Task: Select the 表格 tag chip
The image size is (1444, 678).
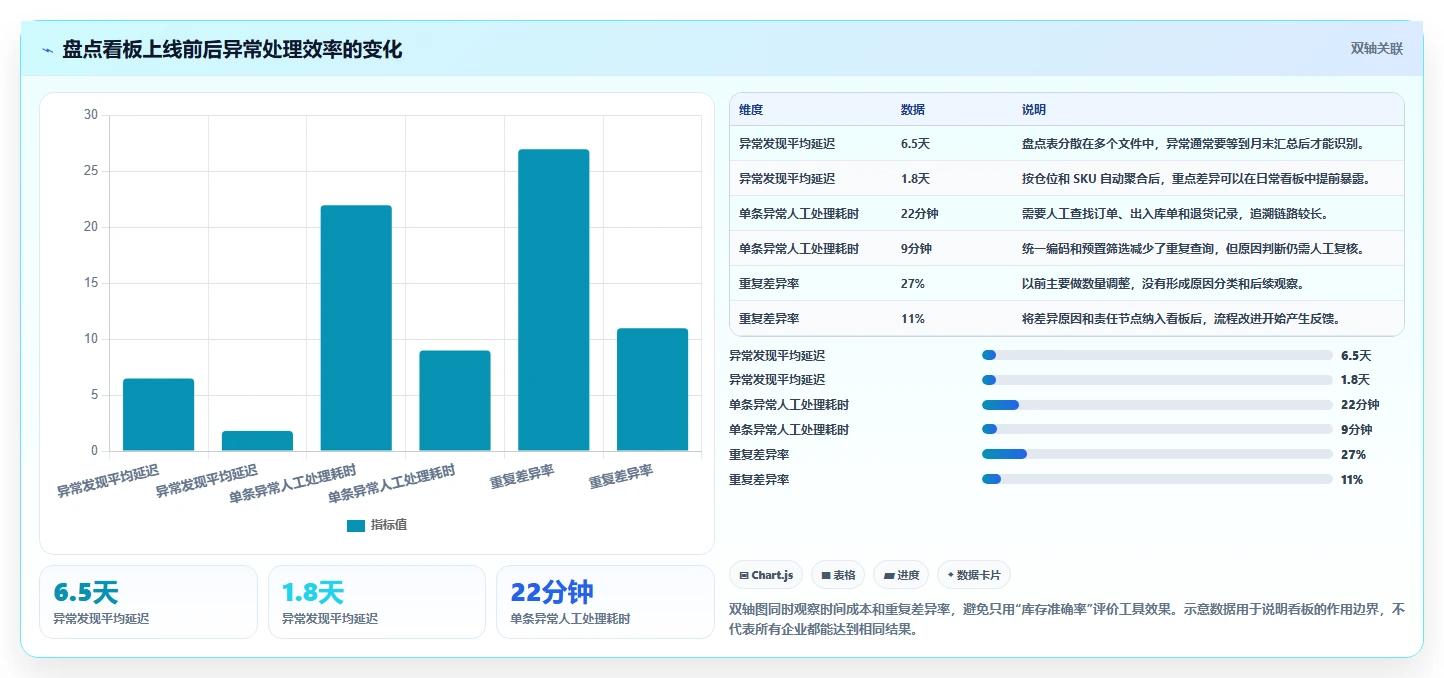Action: (x=838, y=575)
